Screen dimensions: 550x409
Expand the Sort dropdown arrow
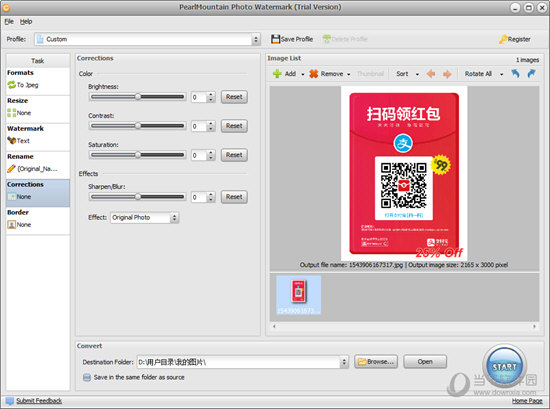click(417, 74)
